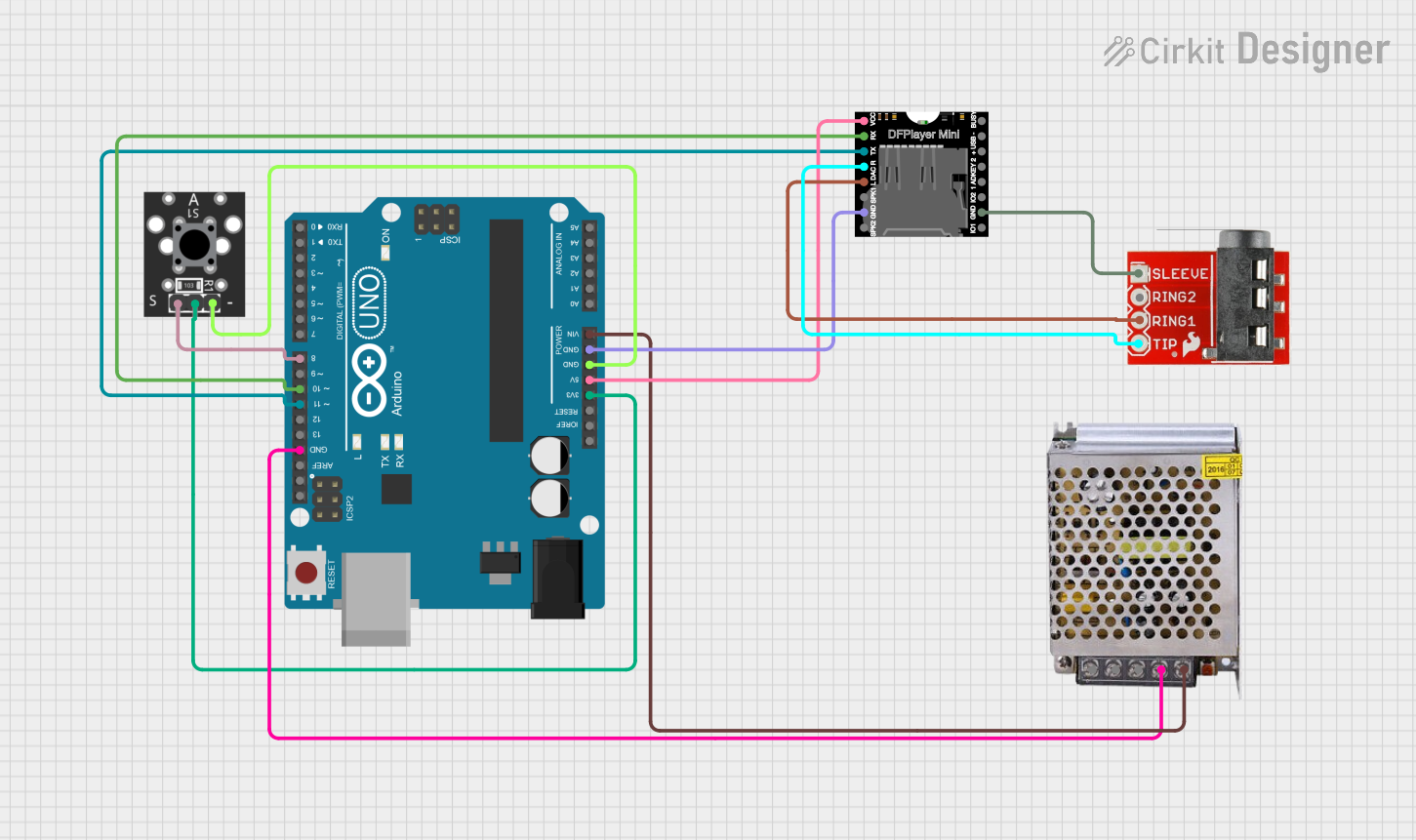Click the RING1 pin on audio jack
The image size is (1416, 840).
[1138, 320]
